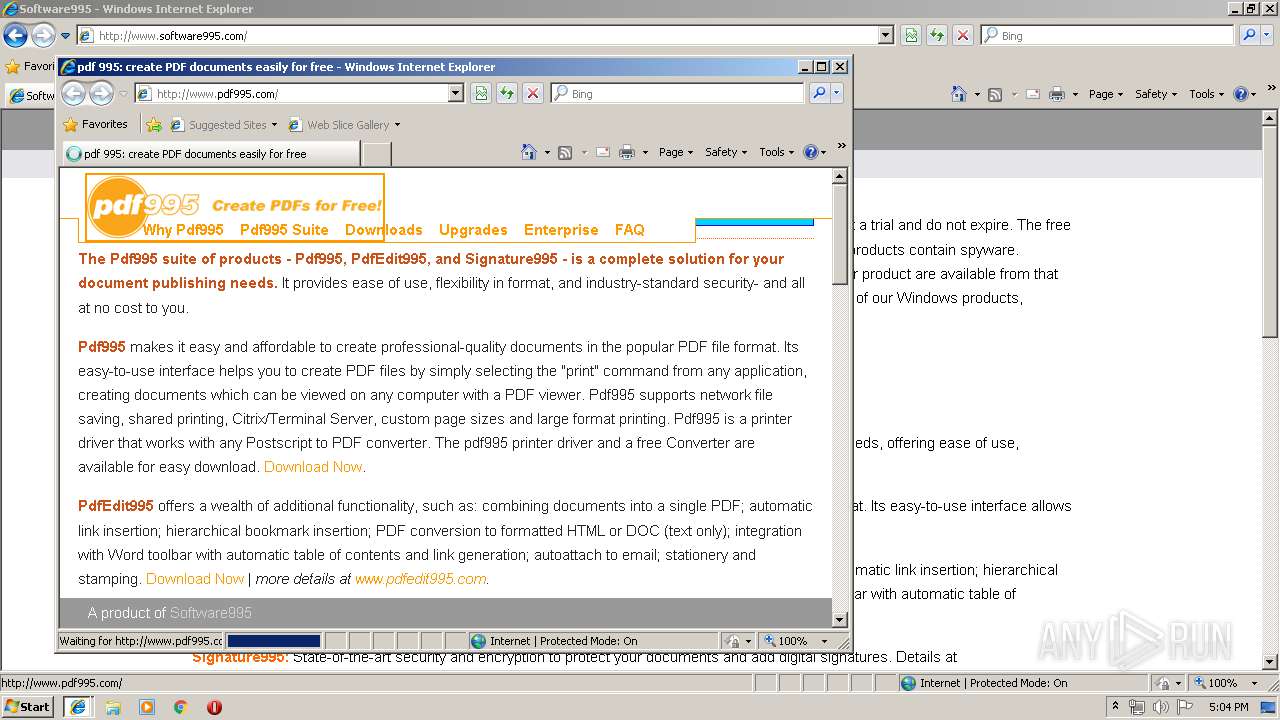The image size is (1280, 720).
Task: Click Download Now link for PdfEdit995
Action: (x=195, y=579)
